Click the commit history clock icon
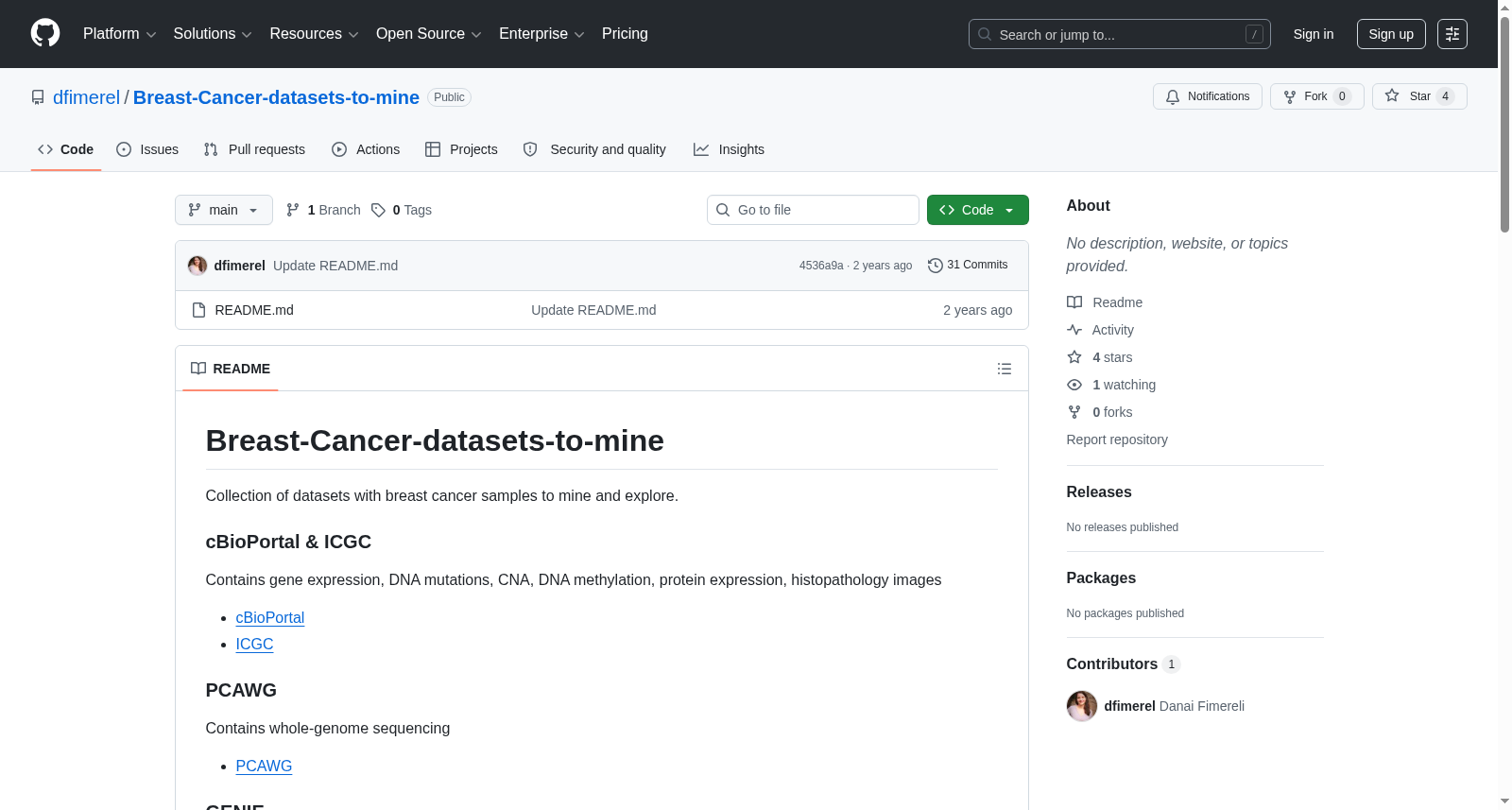The height and width of the screenshot is (810, 1512). point(936,266)
